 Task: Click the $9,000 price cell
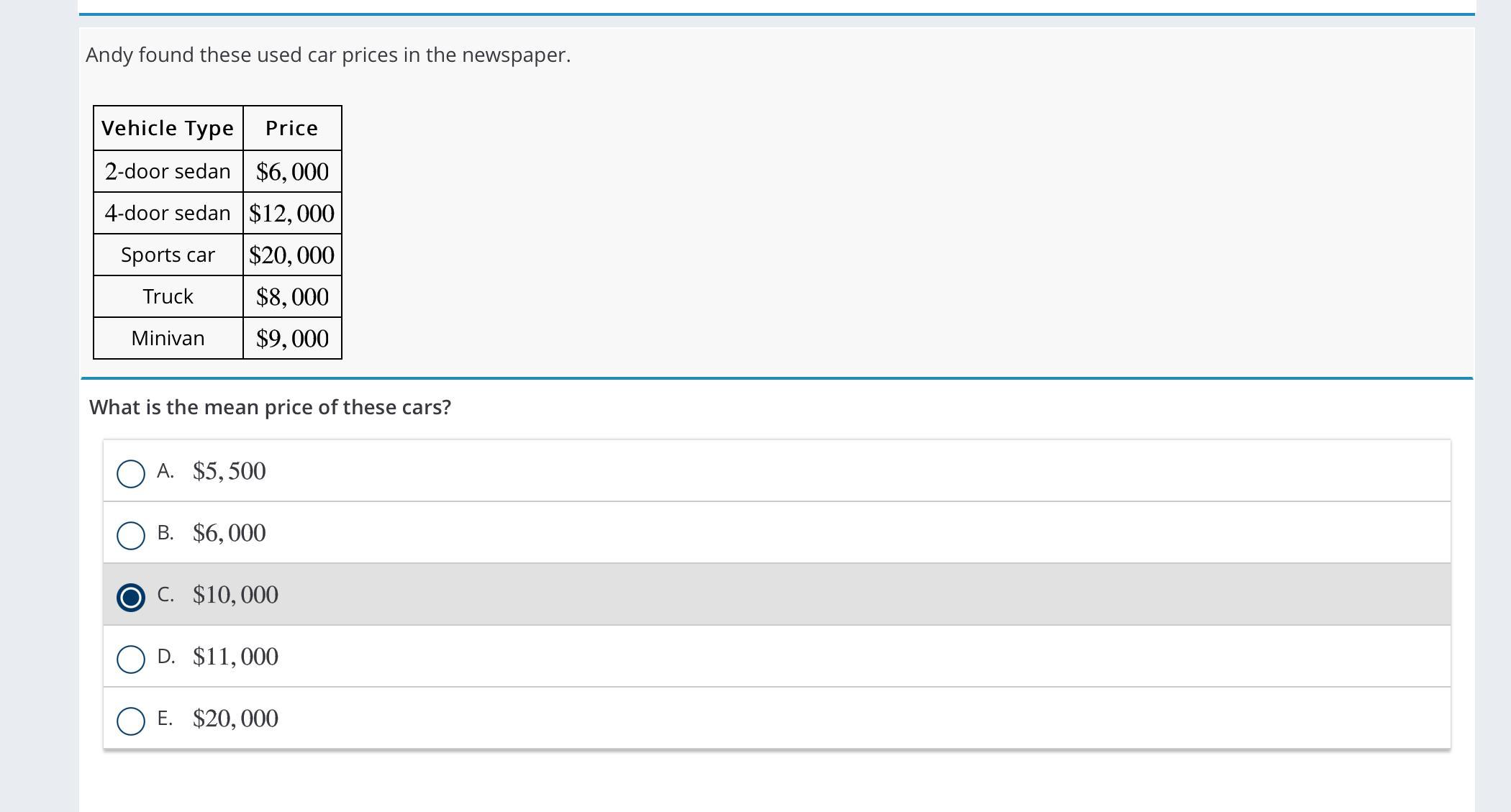292,339
